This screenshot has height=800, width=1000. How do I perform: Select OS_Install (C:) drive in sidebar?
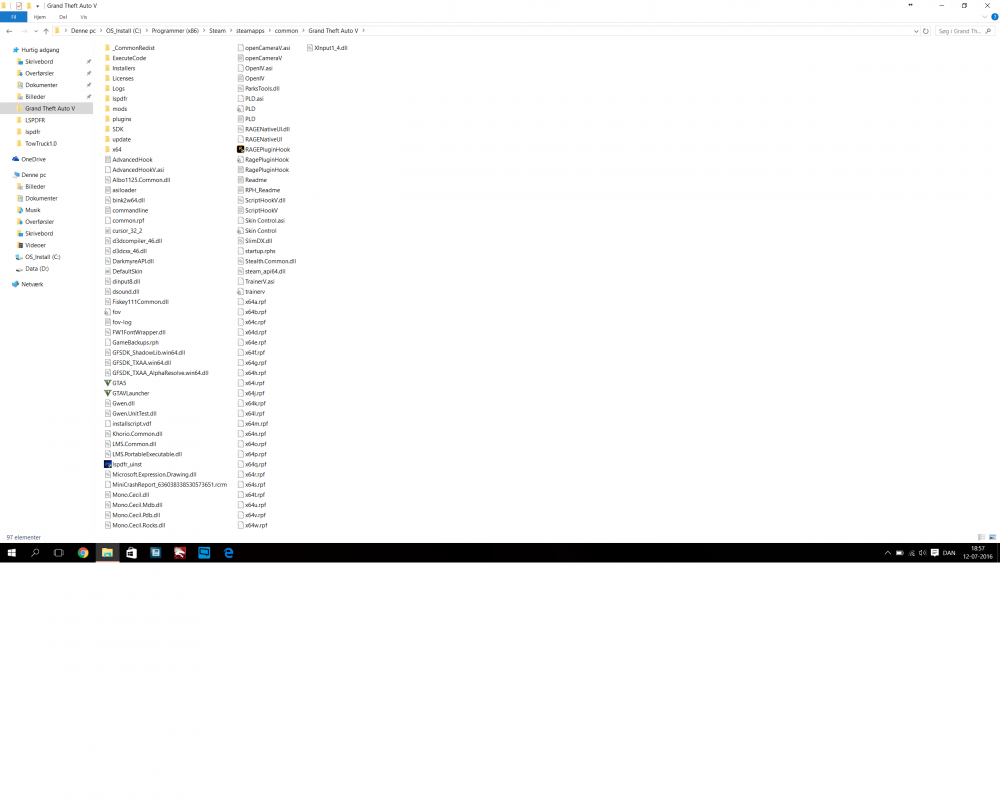(43, 257)
